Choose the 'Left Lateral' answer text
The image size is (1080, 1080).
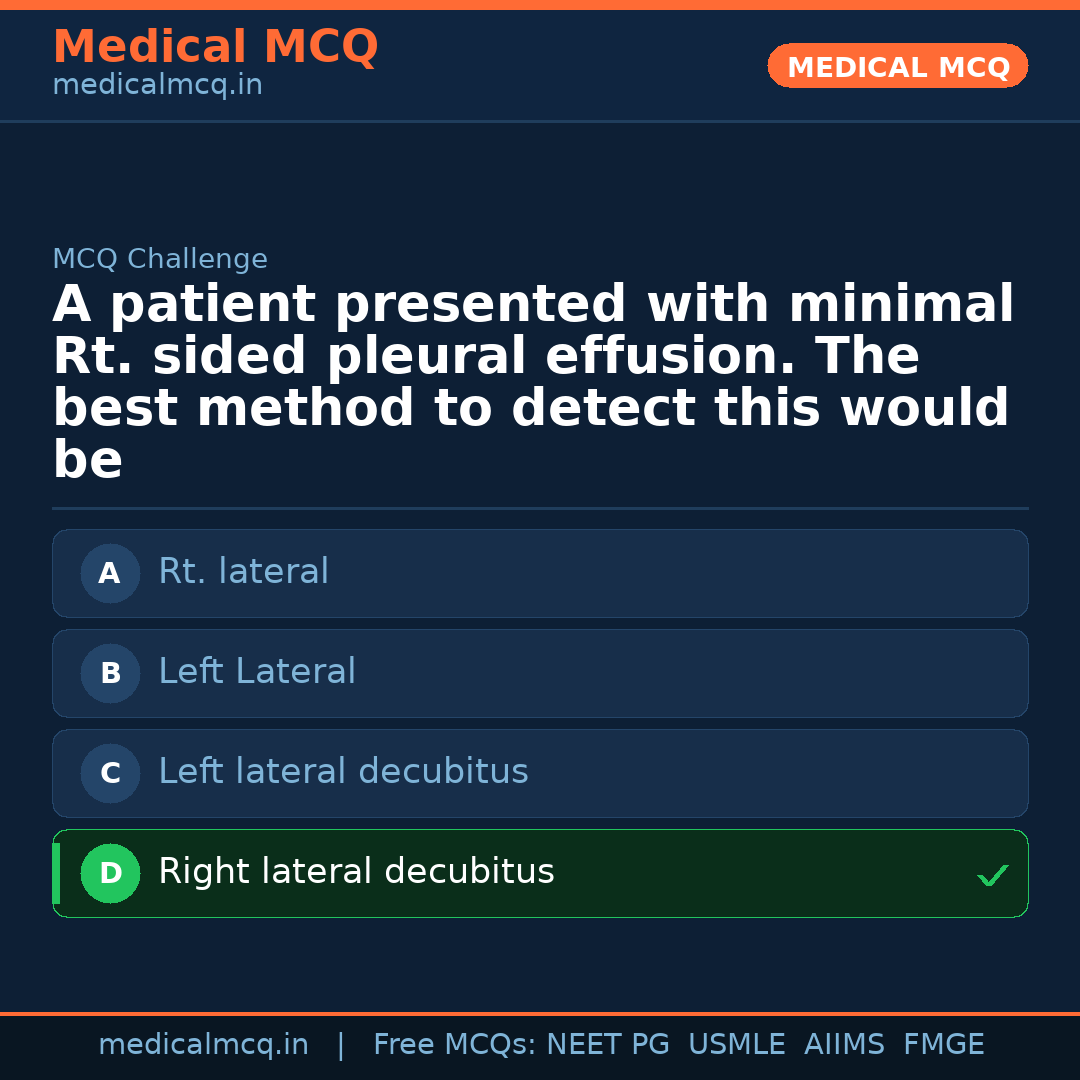point(257,672)
